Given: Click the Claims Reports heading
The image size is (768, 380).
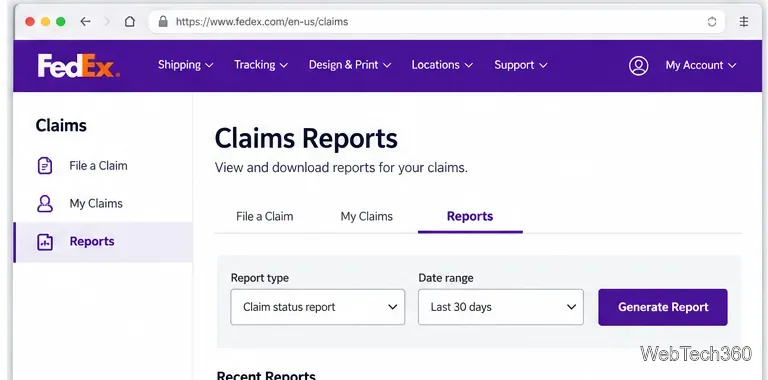Looking at the screenshot, I should coord(306,138).
